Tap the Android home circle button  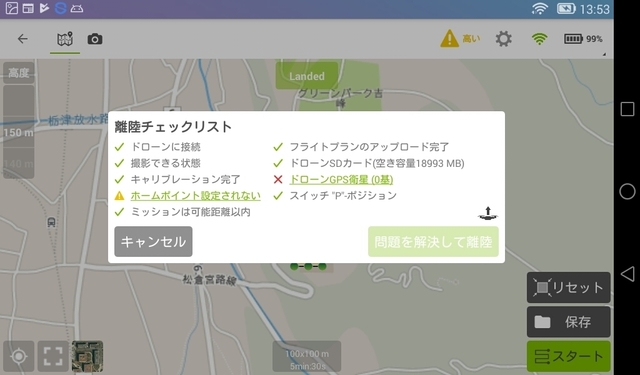[627, 191]
